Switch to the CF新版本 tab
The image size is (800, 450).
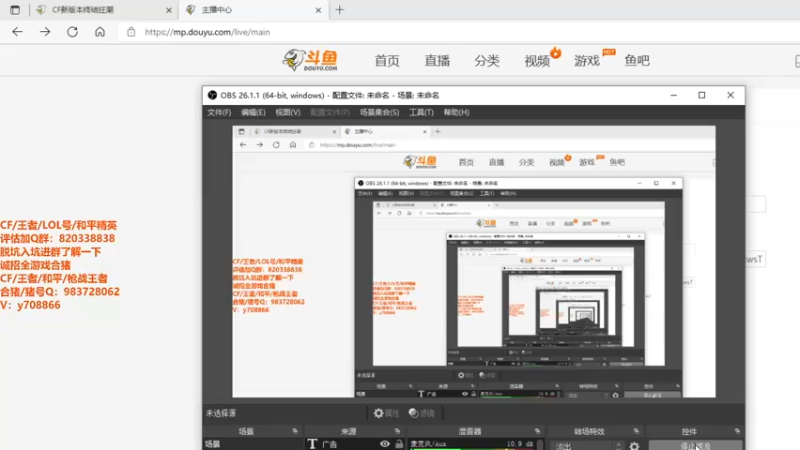pos(105,10)
